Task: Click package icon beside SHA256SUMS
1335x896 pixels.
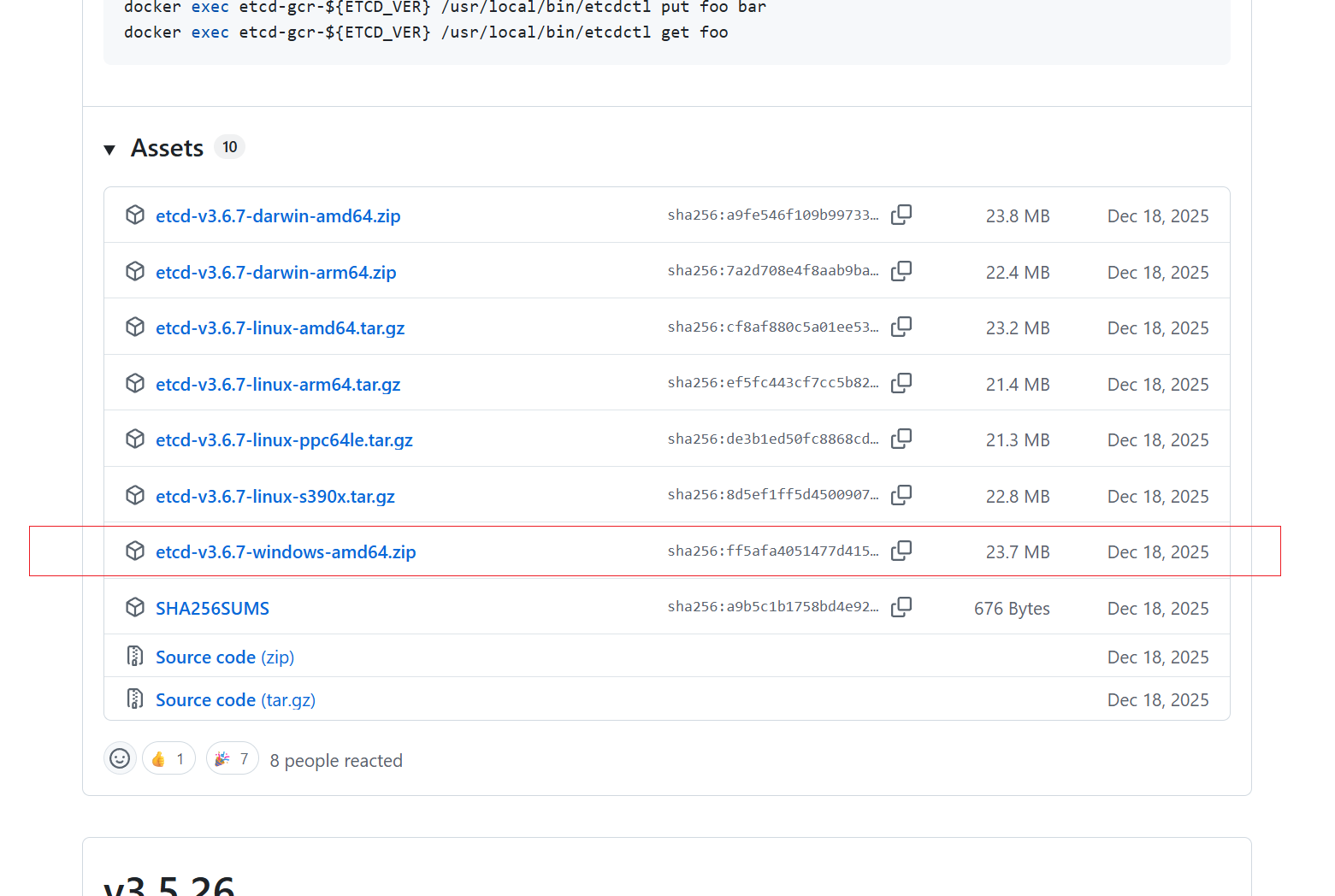Action: pos(135,607)
